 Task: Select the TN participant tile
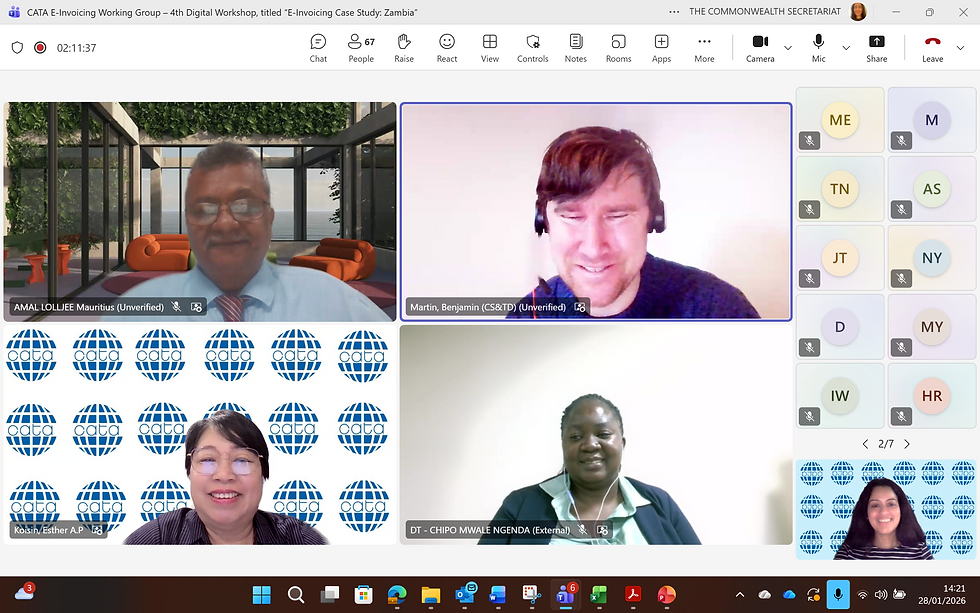point(840,189)
